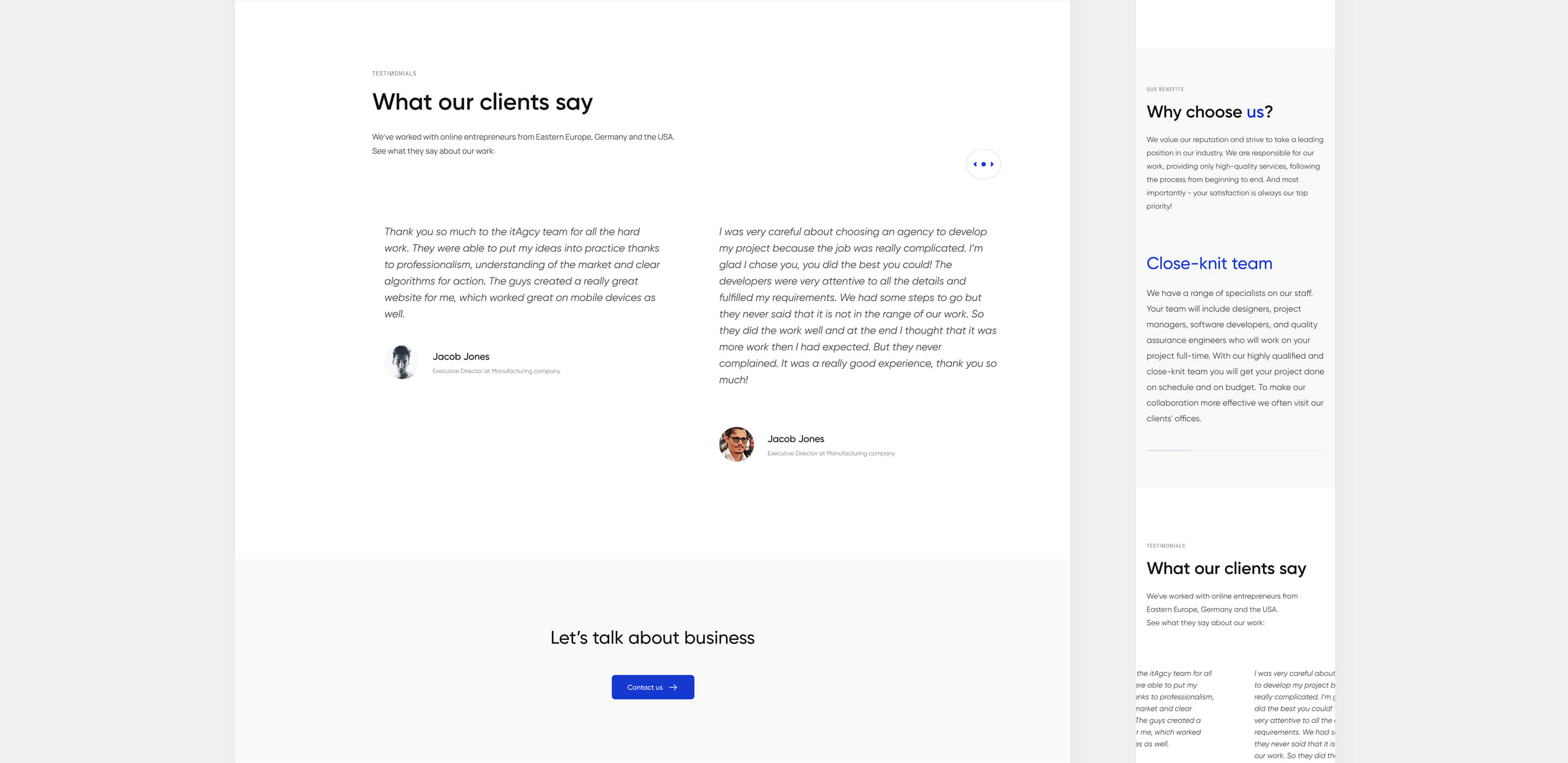Click the What our clients say heading in mobile preview
The height and width of the screenshot is (763, 1568).
click(x=1226, y=568)
